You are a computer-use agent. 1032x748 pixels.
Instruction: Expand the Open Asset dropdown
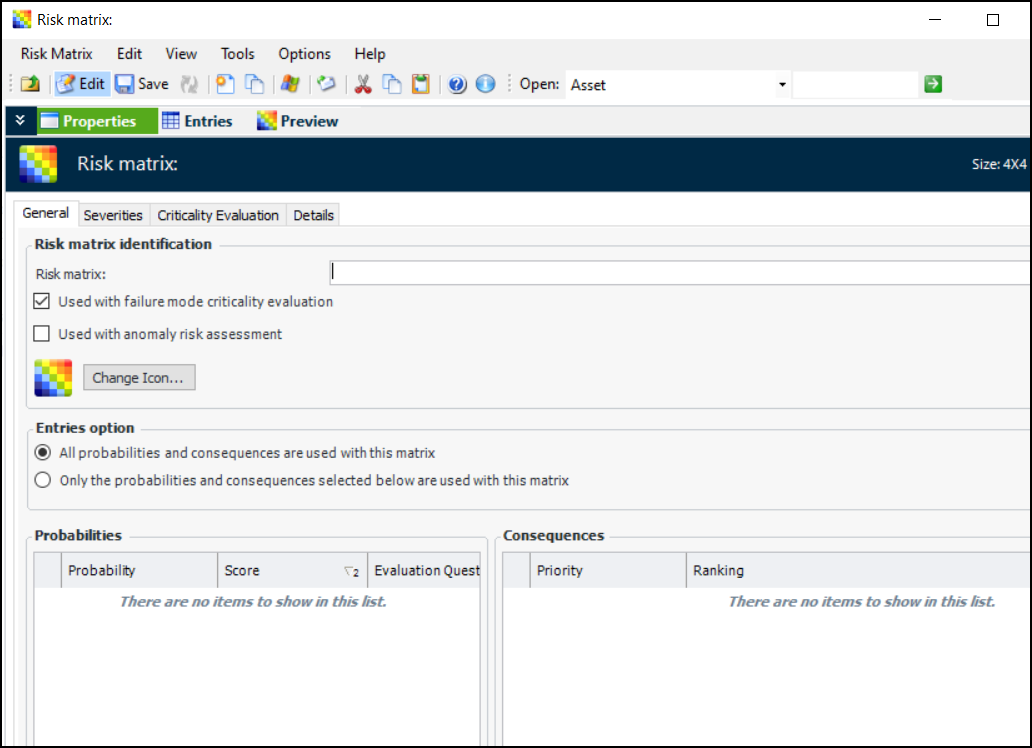(782, 85)
